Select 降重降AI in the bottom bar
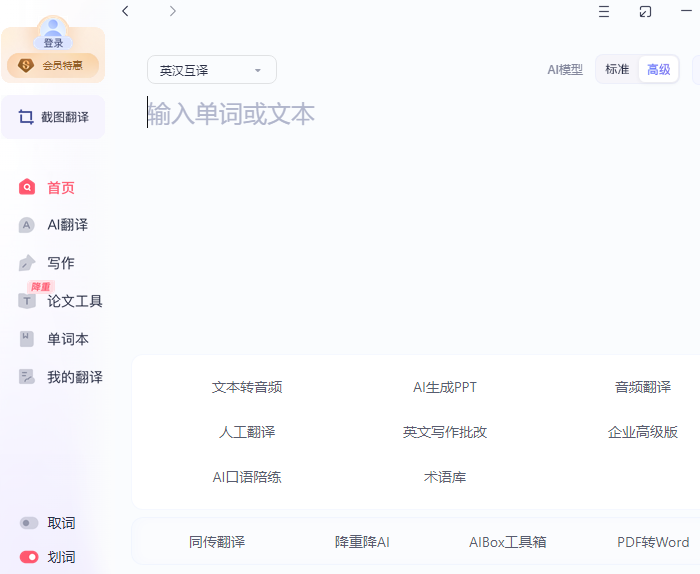The image size is (700, 574). (x=362, y=542)
